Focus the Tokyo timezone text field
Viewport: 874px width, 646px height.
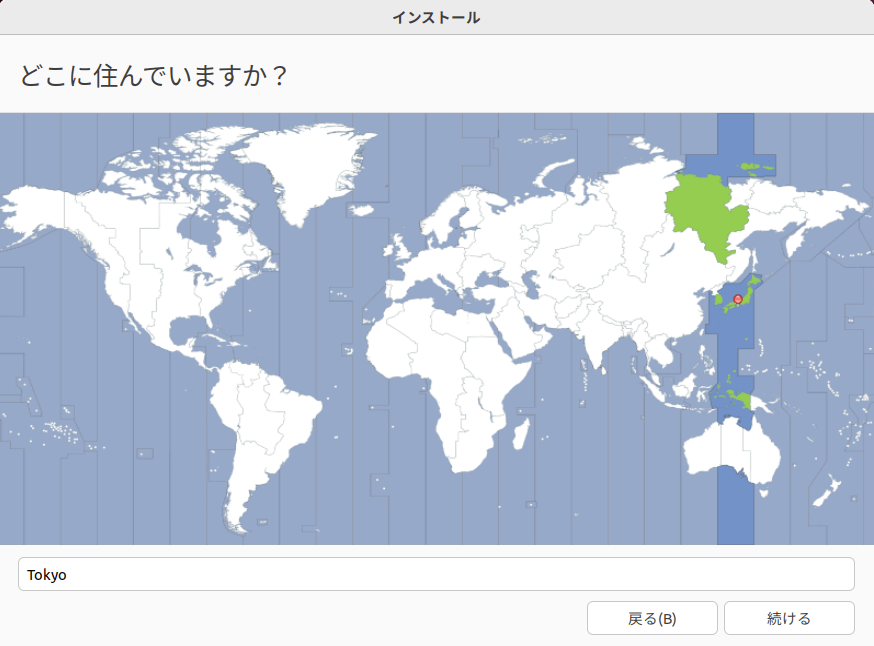436,574
